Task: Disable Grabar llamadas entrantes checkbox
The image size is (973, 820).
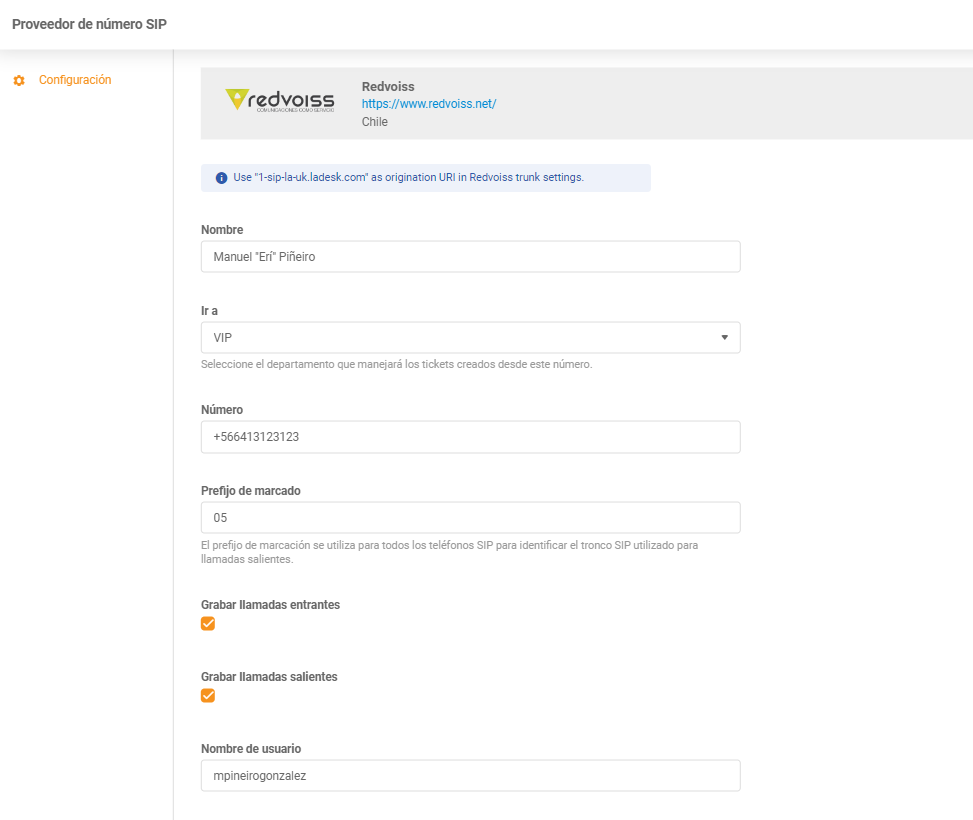Action: 208,624
